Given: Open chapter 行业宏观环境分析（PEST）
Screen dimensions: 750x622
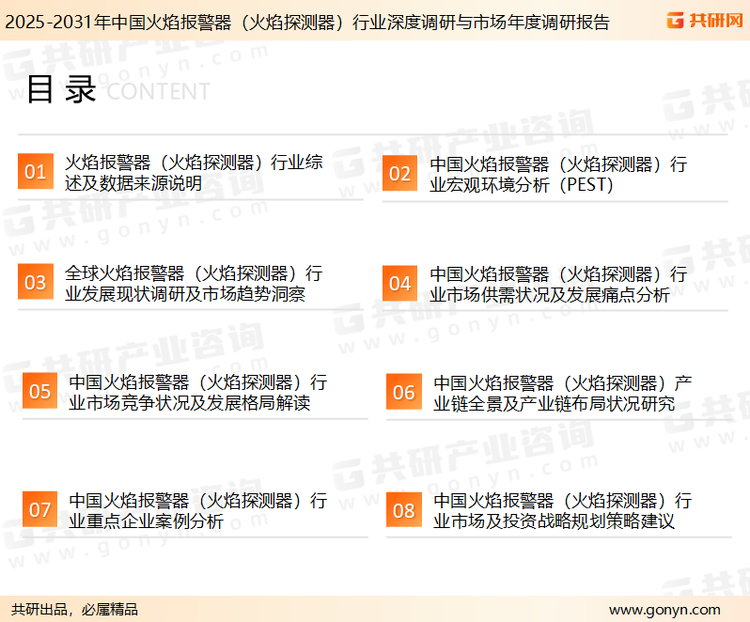Looking at the screenshot, I should pos(558,175).
